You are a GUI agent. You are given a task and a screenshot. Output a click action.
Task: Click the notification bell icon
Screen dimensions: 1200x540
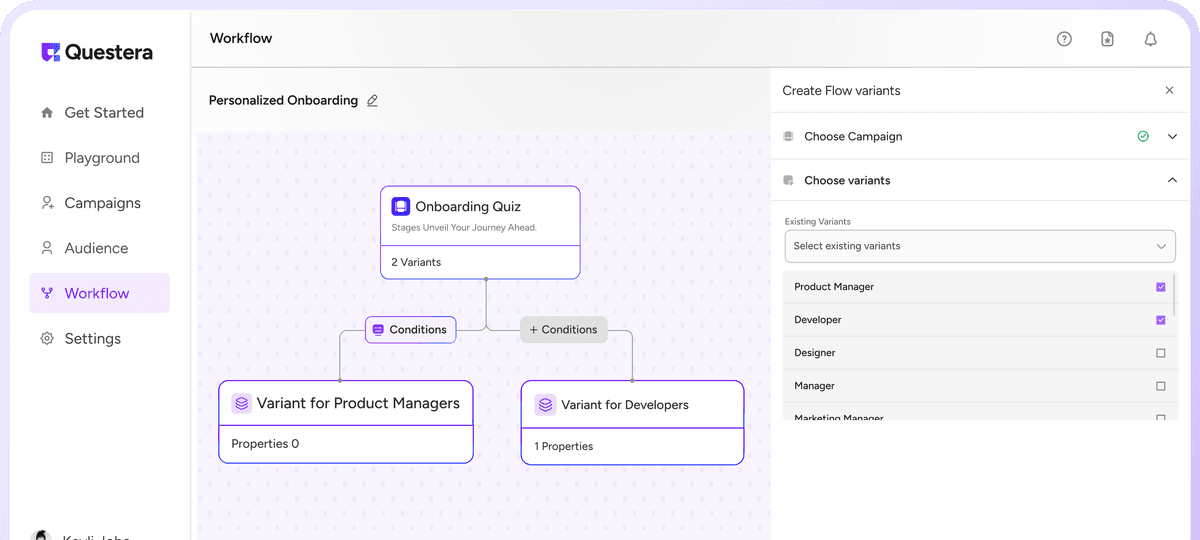pyautogui.click(x=1151, y=39)
